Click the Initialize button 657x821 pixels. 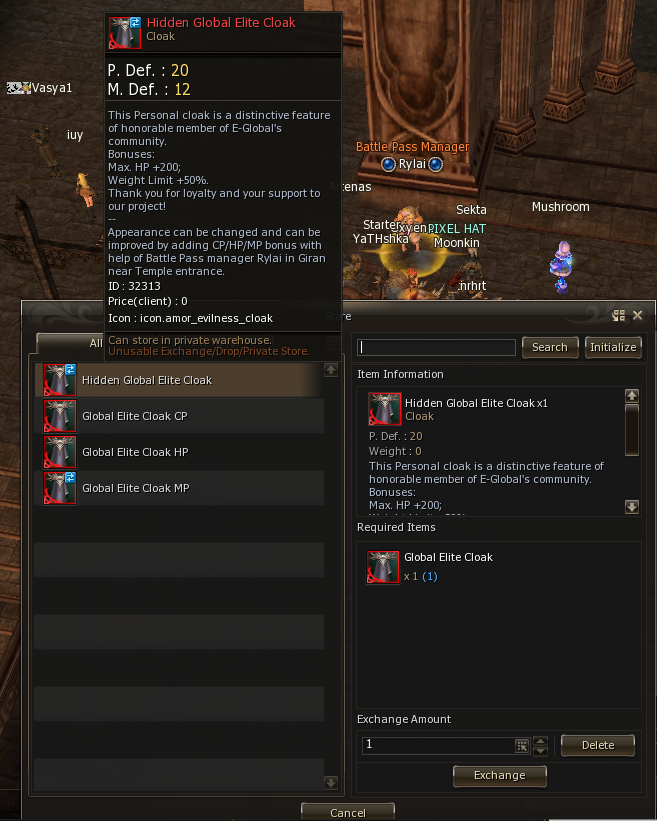tap(613, 347)
